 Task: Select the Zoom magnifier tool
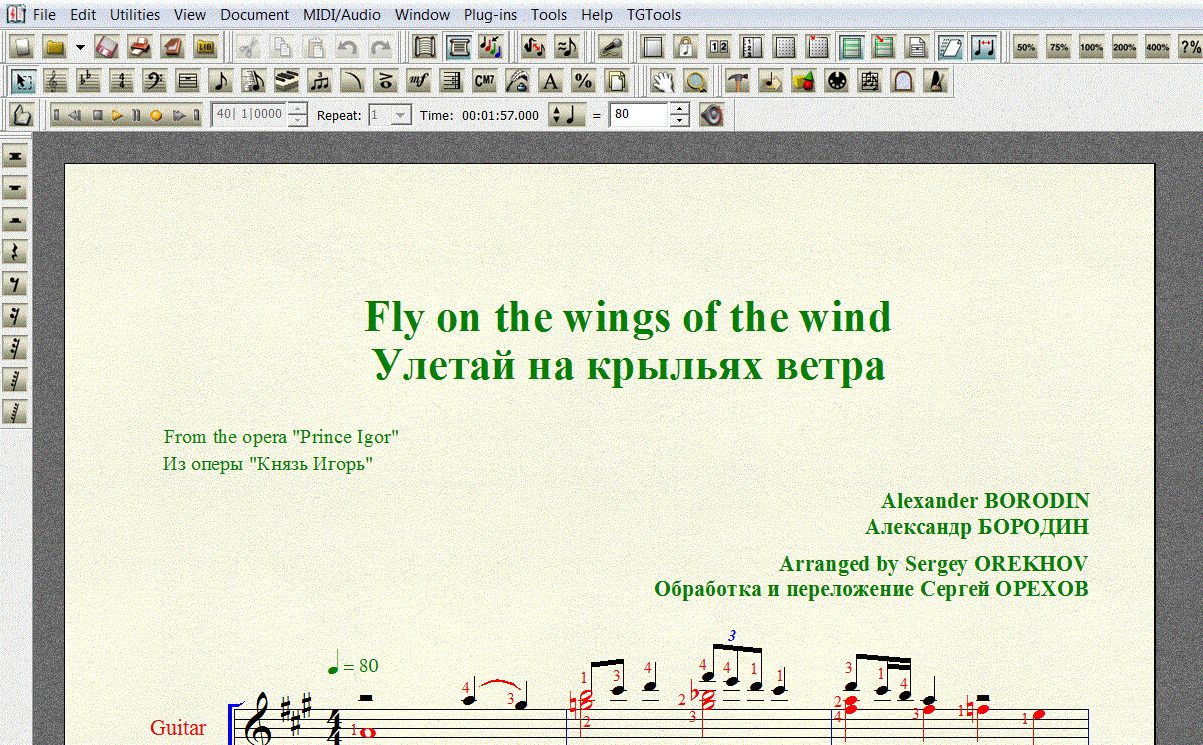[x=695, y=81]
